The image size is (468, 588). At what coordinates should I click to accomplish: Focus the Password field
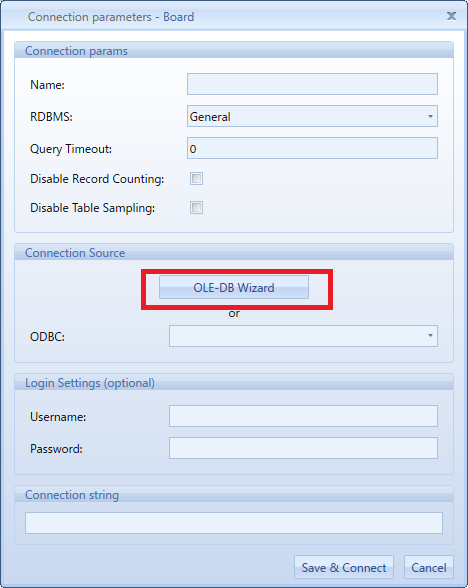point(303,448)
